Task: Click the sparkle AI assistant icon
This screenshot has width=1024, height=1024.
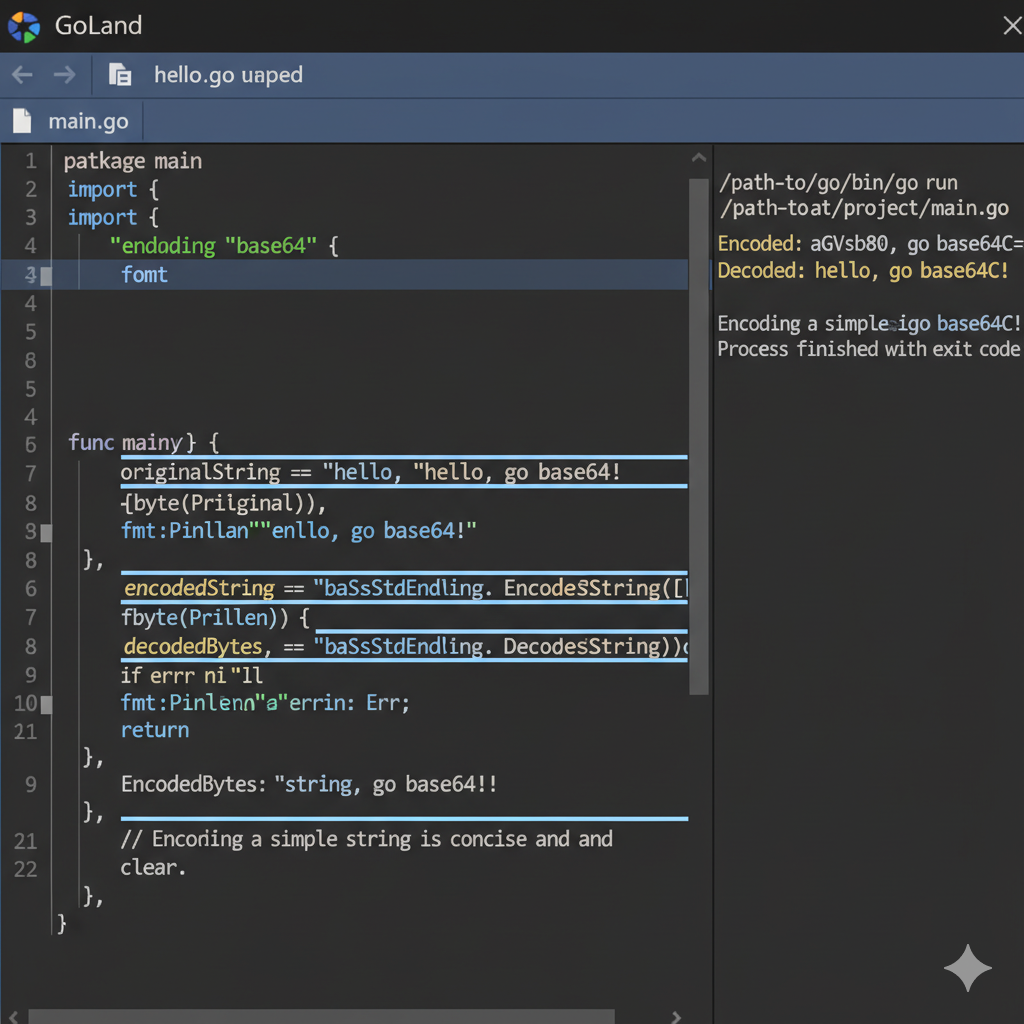Action: 967,968
